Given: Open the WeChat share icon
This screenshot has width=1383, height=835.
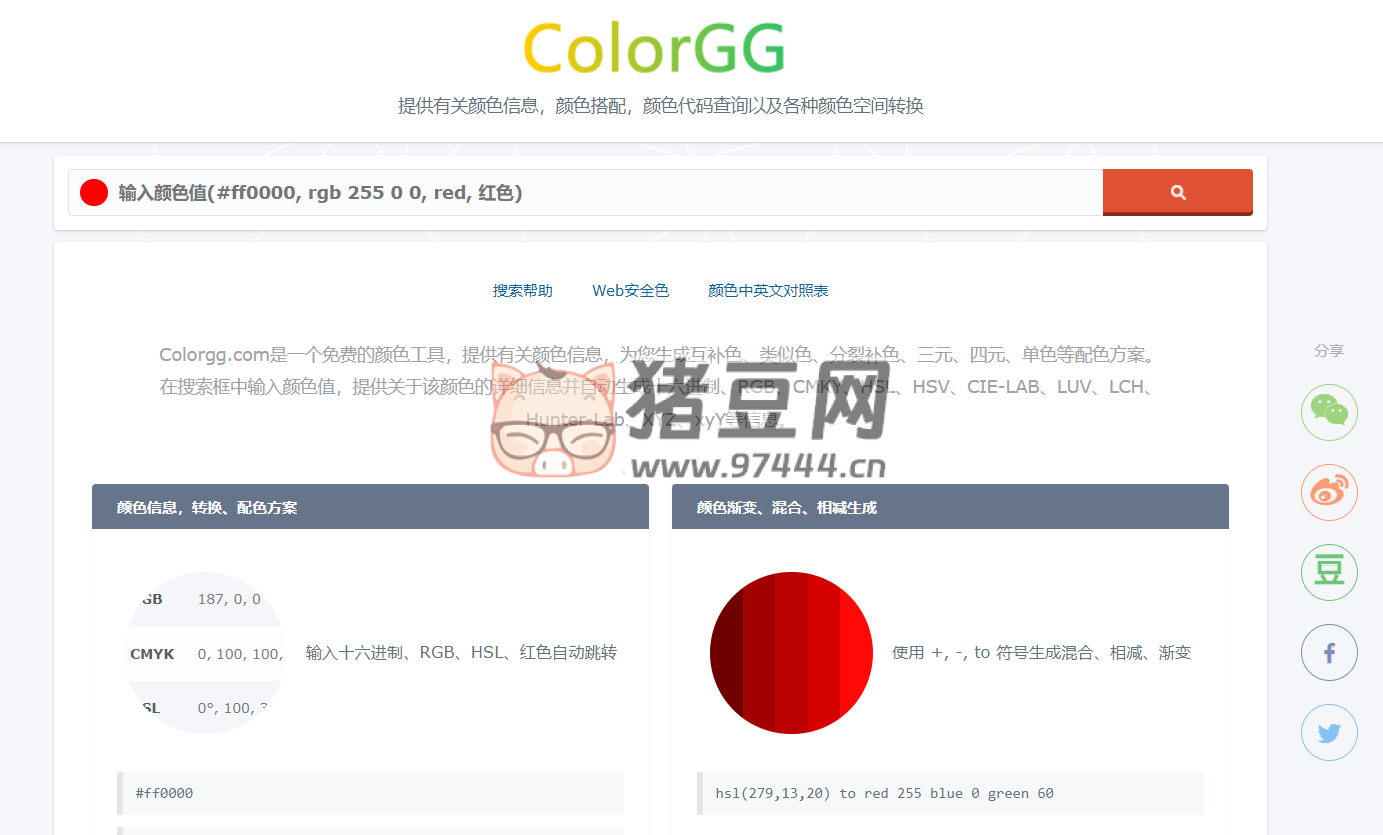Looking at the screenshot, I should coord(1329,412).
